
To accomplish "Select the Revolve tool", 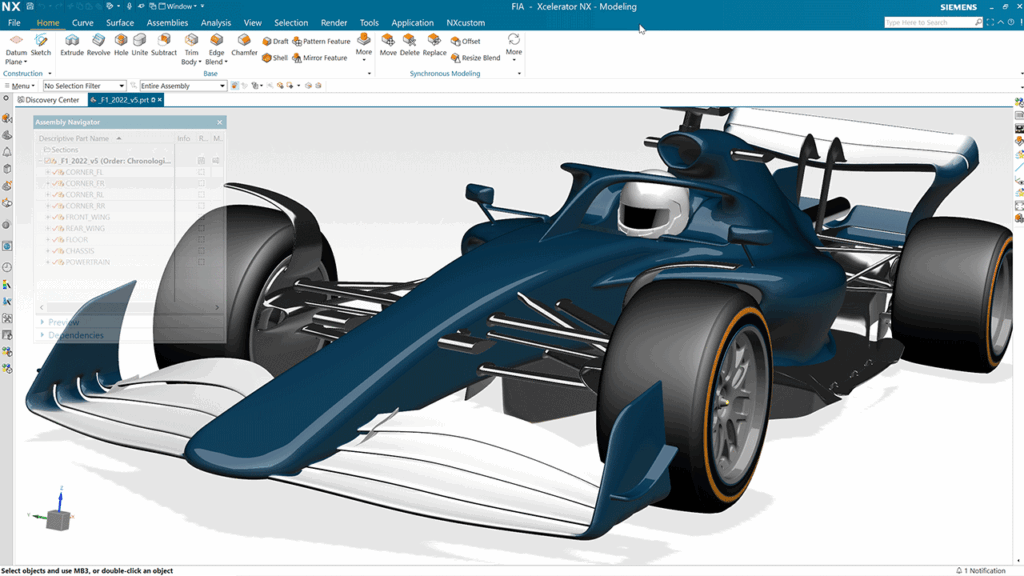I will coord(100,45).
